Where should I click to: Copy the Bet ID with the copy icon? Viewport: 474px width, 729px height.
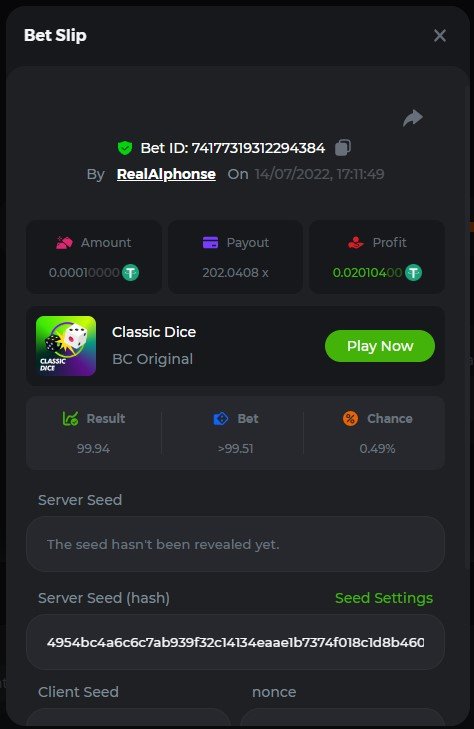pyautogui.click(x=342, y=147)
